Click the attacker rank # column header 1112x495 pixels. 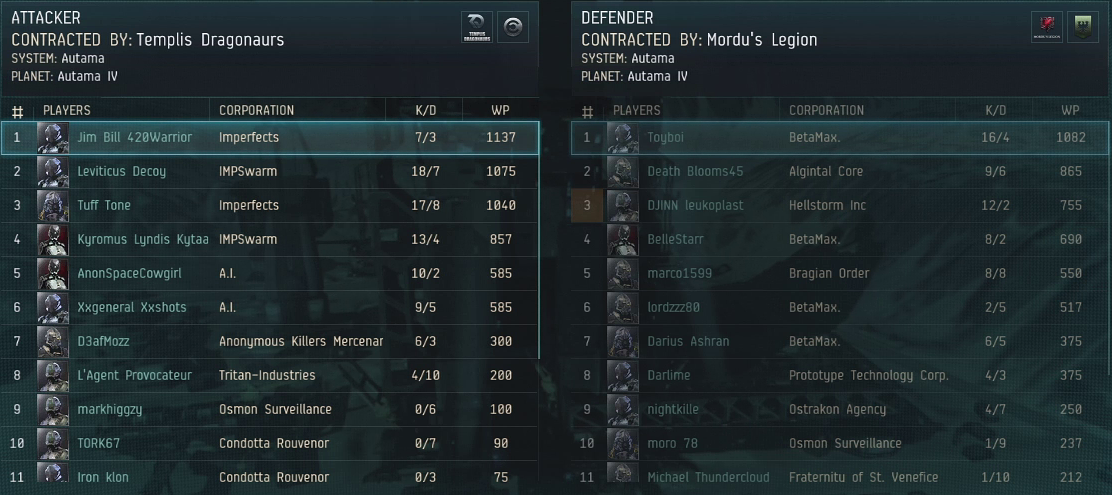(x=18, y=111)
